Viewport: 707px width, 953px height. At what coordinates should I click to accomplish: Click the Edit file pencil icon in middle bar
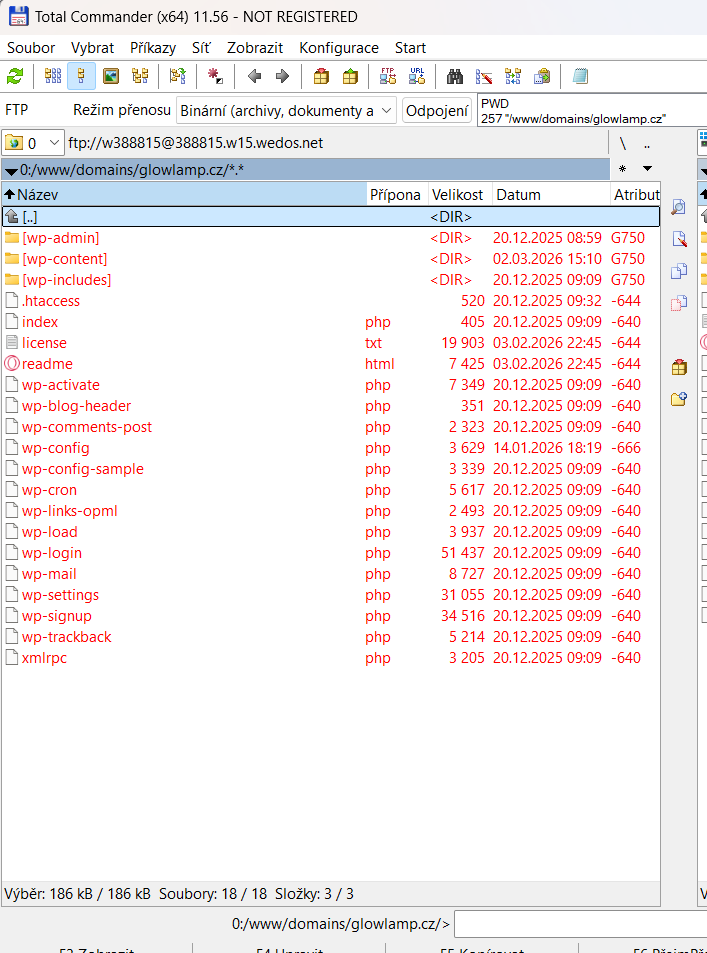(679, 238)
